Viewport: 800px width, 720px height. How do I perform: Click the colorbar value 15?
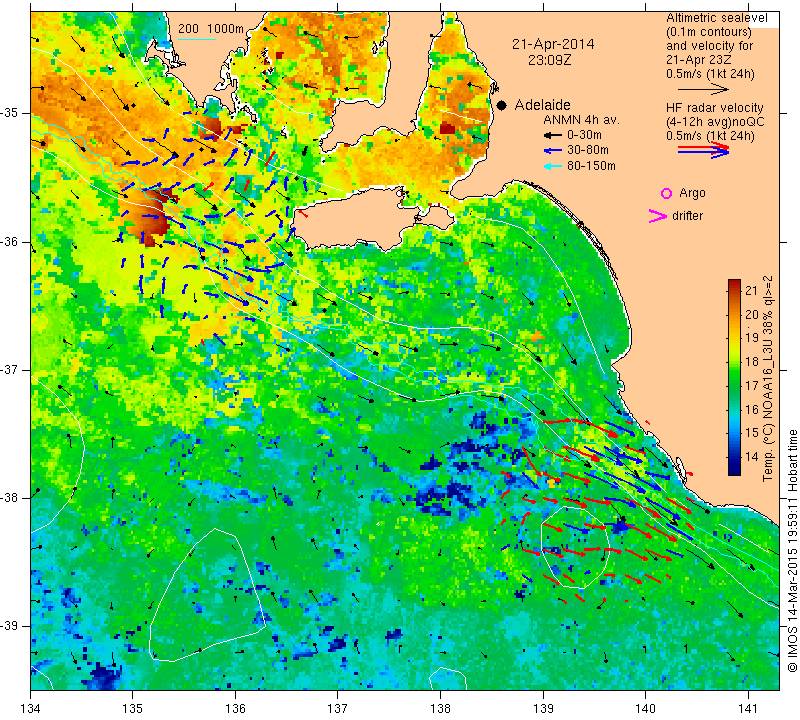[752, 433]
